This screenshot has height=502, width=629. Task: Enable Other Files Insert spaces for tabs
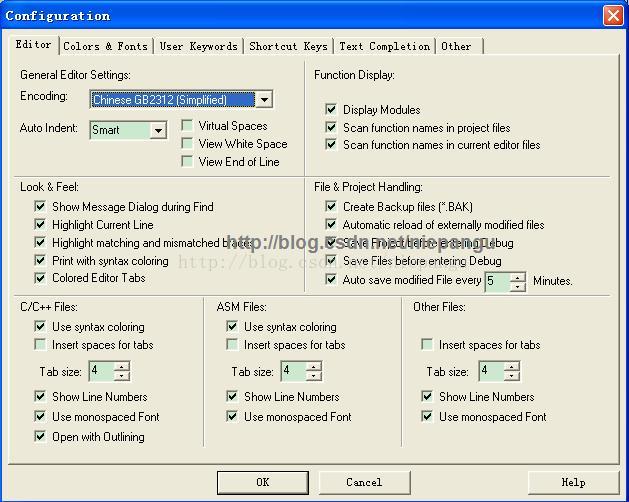click(427, 344)
